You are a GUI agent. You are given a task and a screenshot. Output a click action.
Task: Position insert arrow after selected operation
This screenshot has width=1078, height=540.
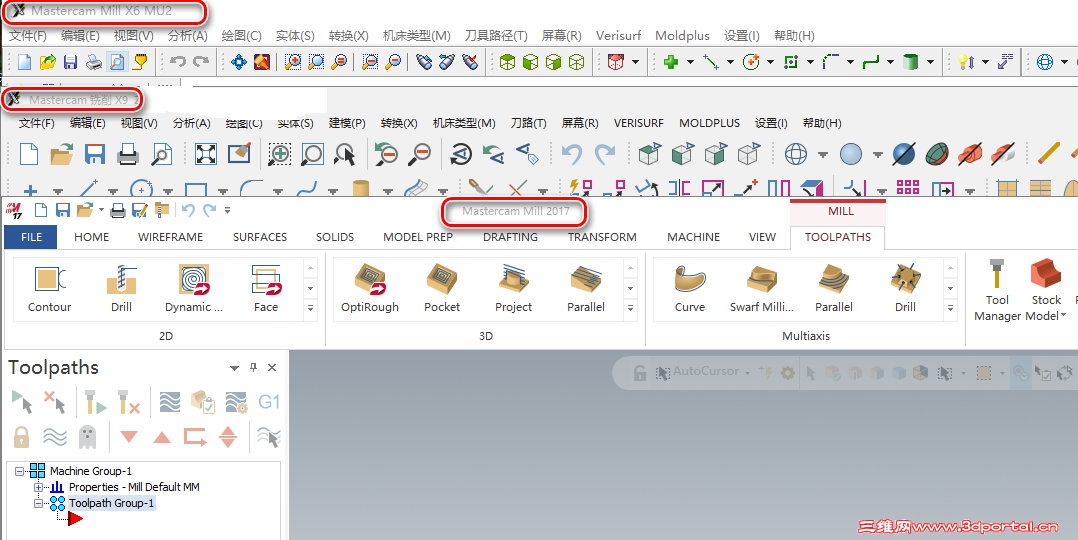[195, 436]
